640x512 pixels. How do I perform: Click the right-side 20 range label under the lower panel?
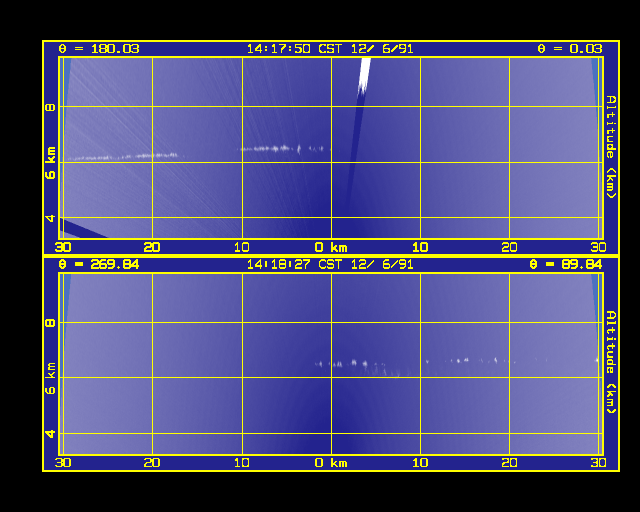click(x=509, y=463)
